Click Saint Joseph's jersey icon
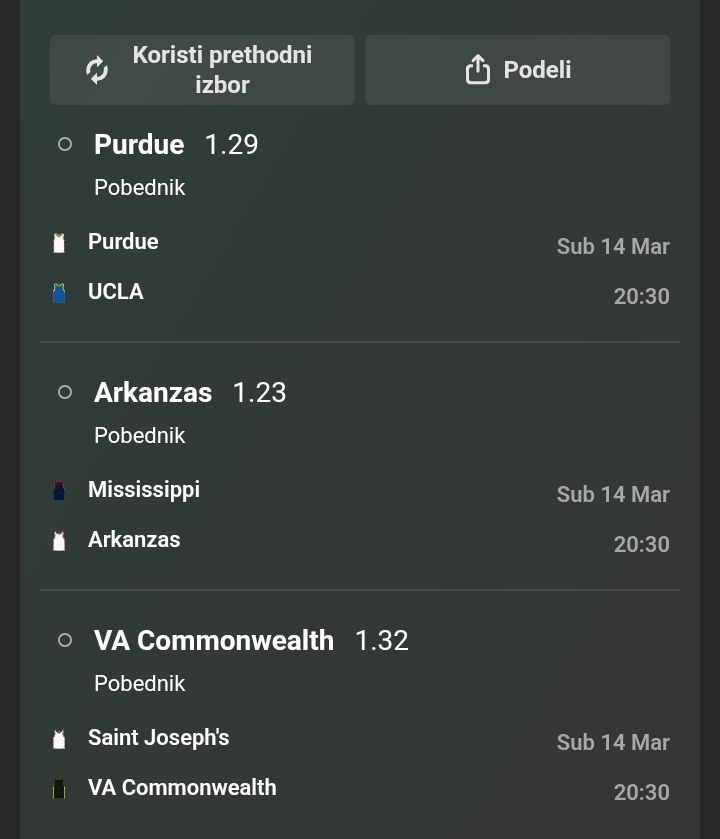The image size is (720, 839). pos(59,739)
